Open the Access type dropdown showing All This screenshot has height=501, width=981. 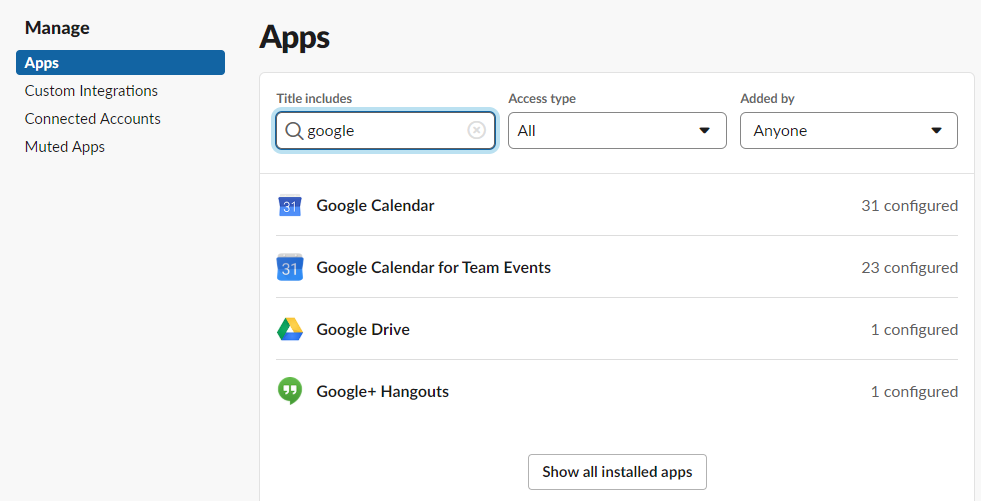(x=618, y=131)
